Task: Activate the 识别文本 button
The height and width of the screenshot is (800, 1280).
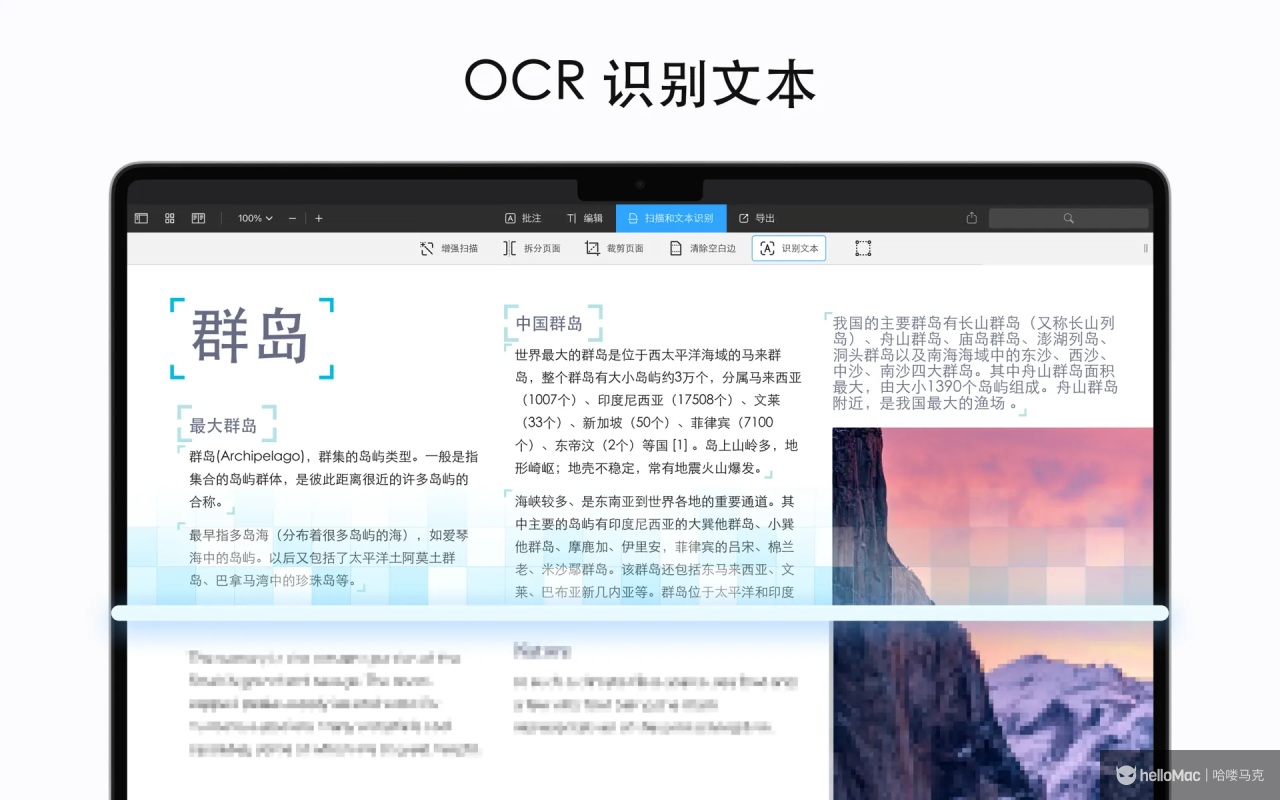Action: pos(789,248)
